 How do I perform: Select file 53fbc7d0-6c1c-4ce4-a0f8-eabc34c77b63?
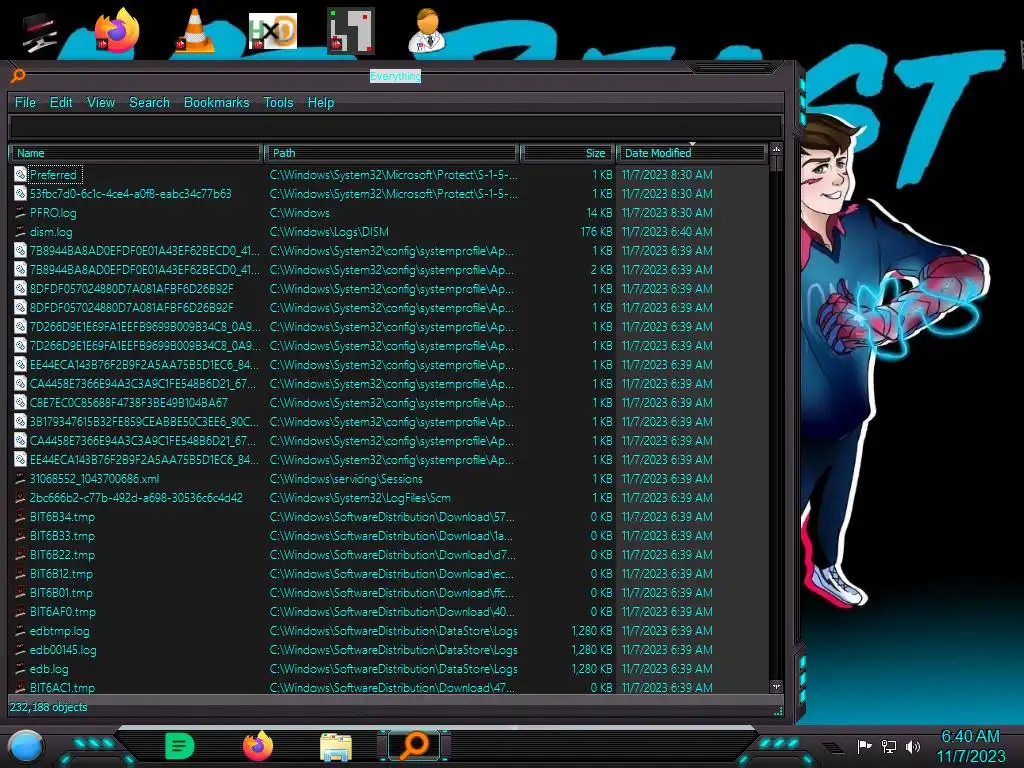(x=131, y=193)
